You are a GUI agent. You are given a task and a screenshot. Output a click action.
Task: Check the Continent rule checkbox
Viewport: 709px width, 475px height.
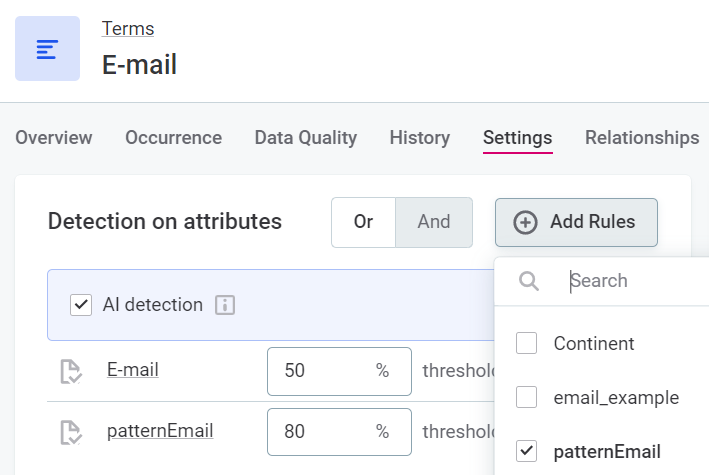point(526,343)
